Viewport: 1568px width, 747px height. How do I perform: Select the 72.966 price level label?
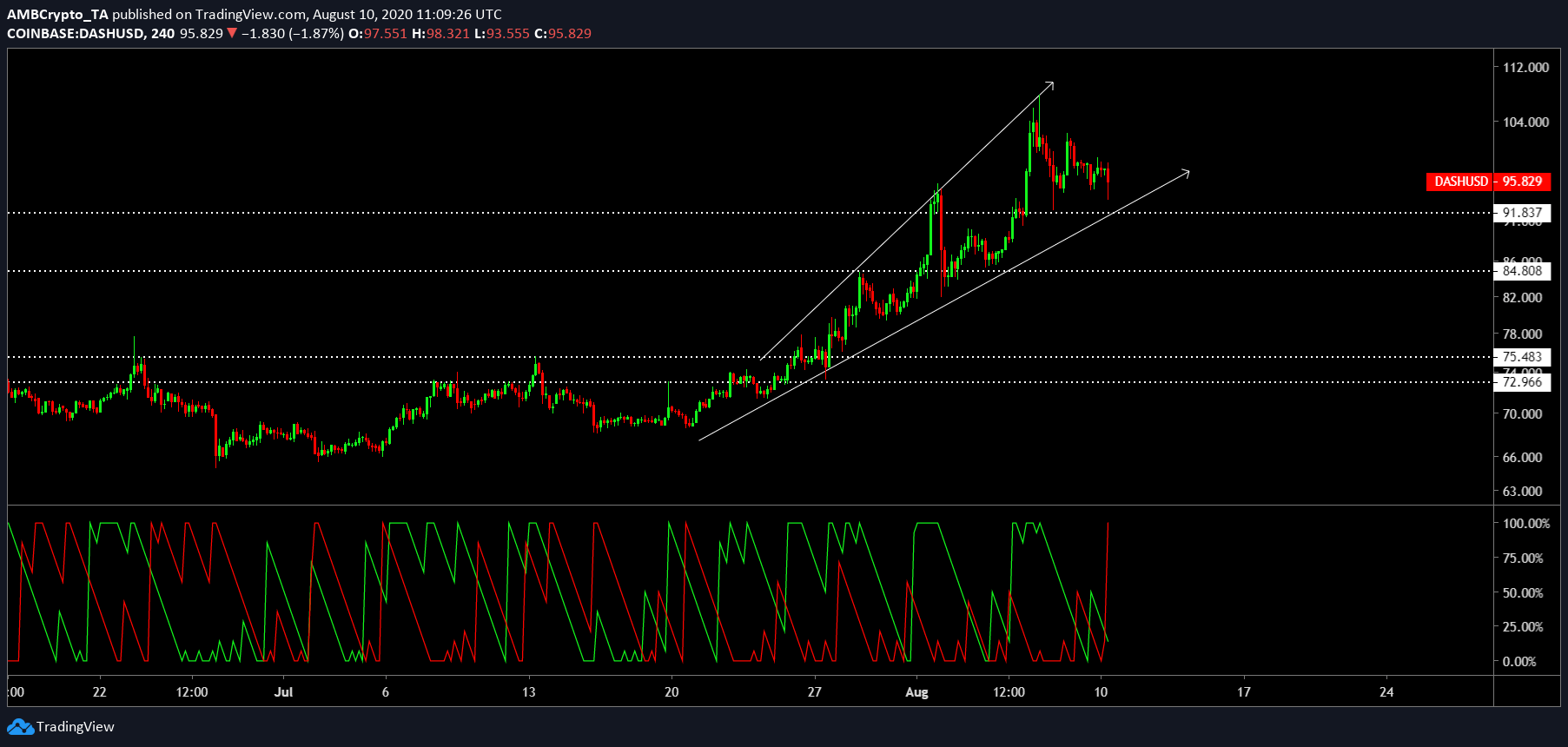[1522, 382]
